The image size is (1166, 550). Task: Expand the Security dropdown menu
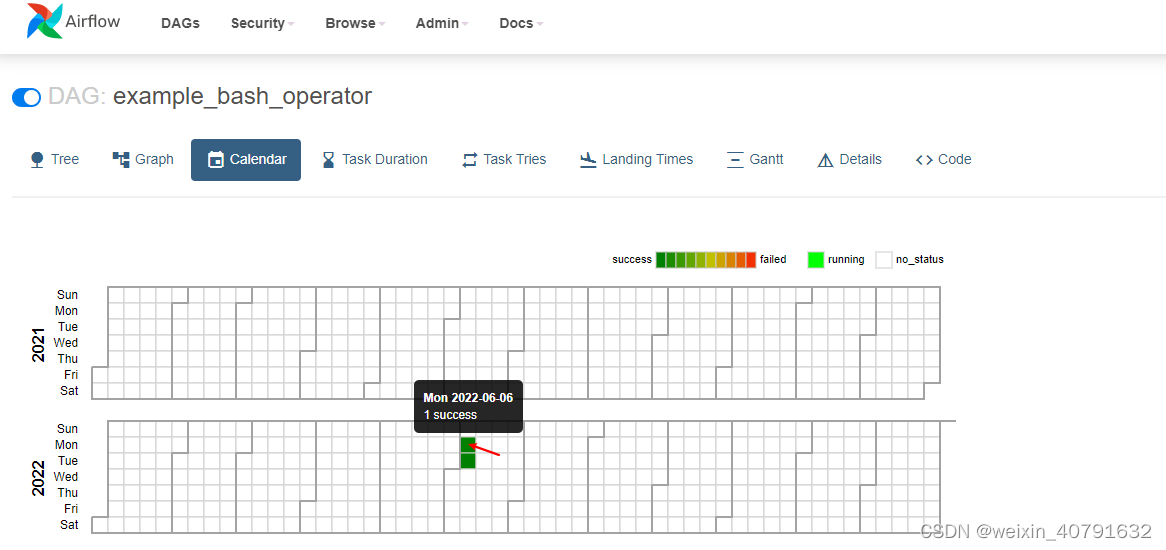(262, 23)
